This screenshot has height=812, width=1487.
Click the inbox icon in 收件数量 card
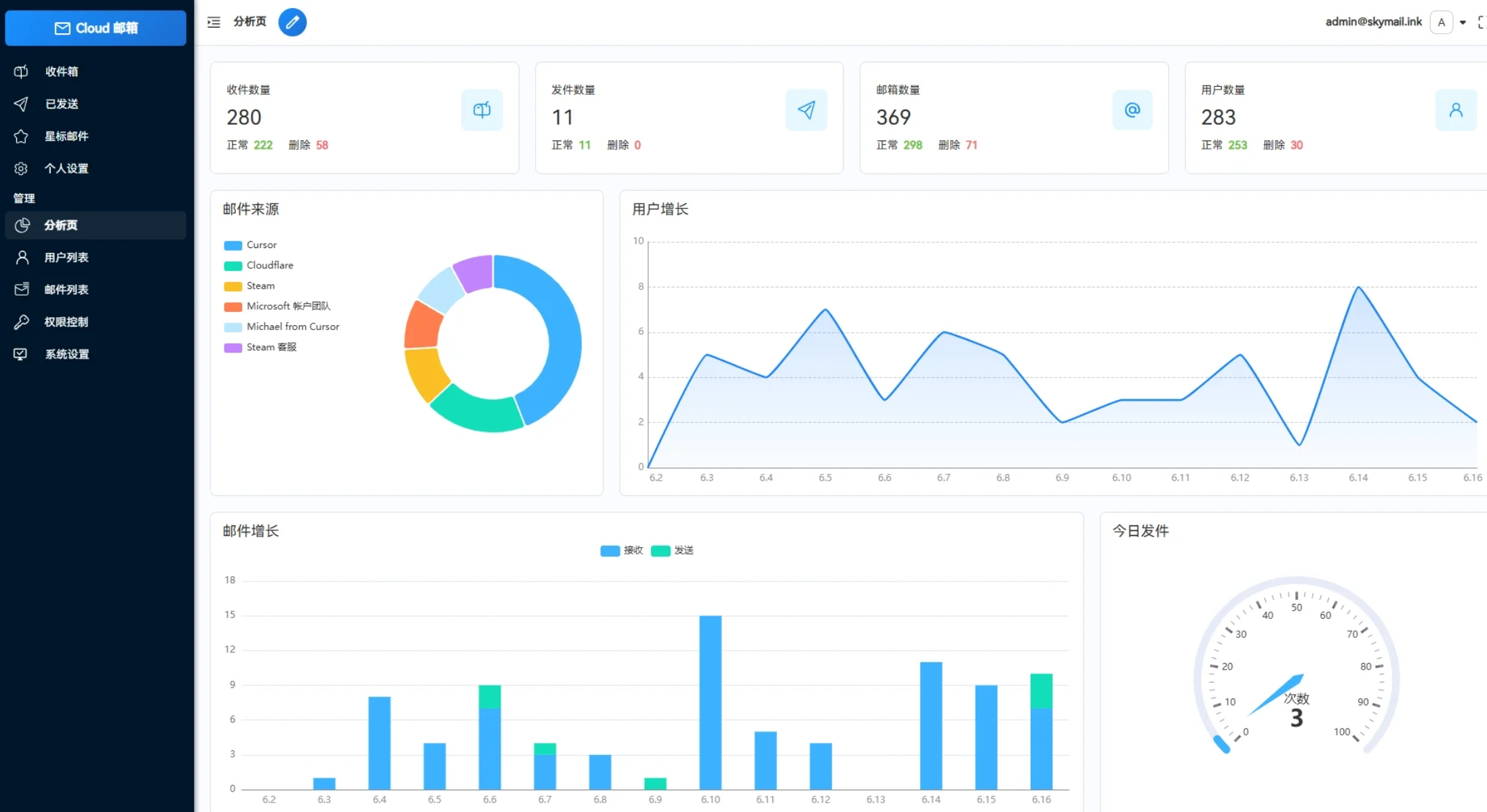pos(481,110)
